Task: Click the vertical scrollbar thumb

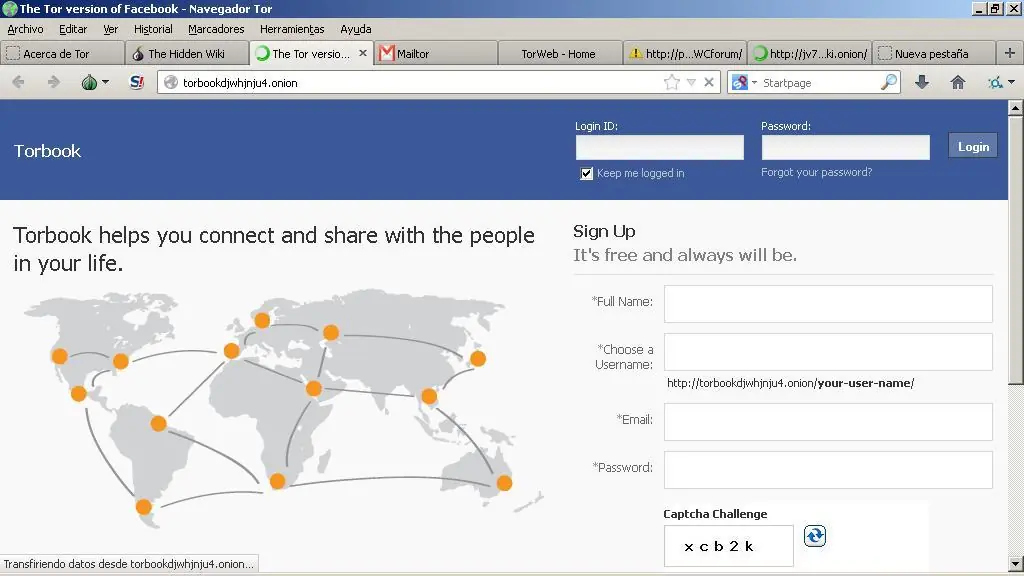Action: click(x=1016, y=251)
